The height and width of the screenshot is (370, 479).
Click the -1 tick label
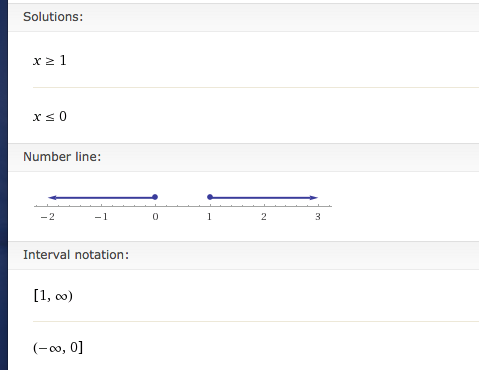101,217
